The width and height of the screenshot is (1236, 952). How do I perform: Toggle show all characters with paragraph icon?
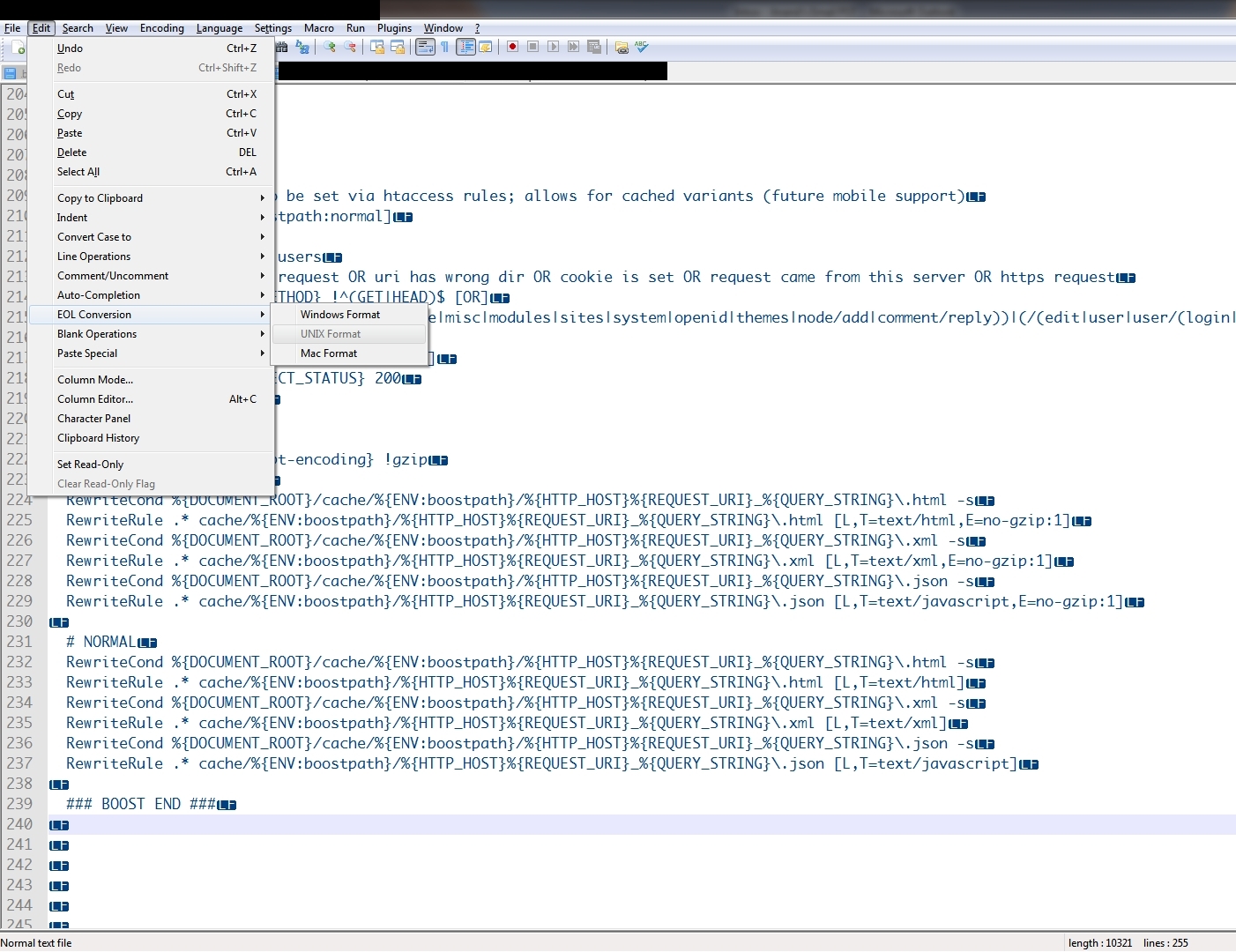click(445, 47)
